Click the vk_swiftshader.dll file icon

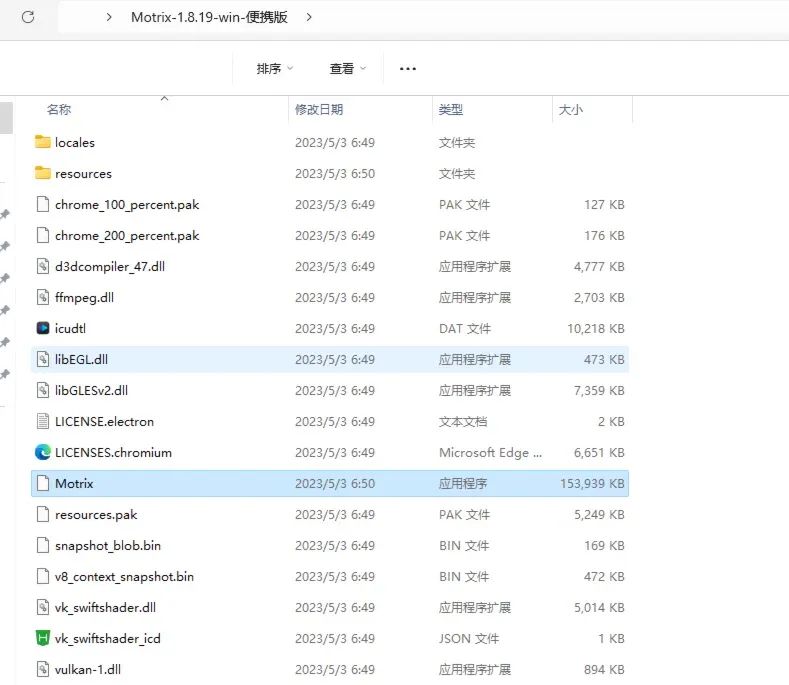[43, 607]
